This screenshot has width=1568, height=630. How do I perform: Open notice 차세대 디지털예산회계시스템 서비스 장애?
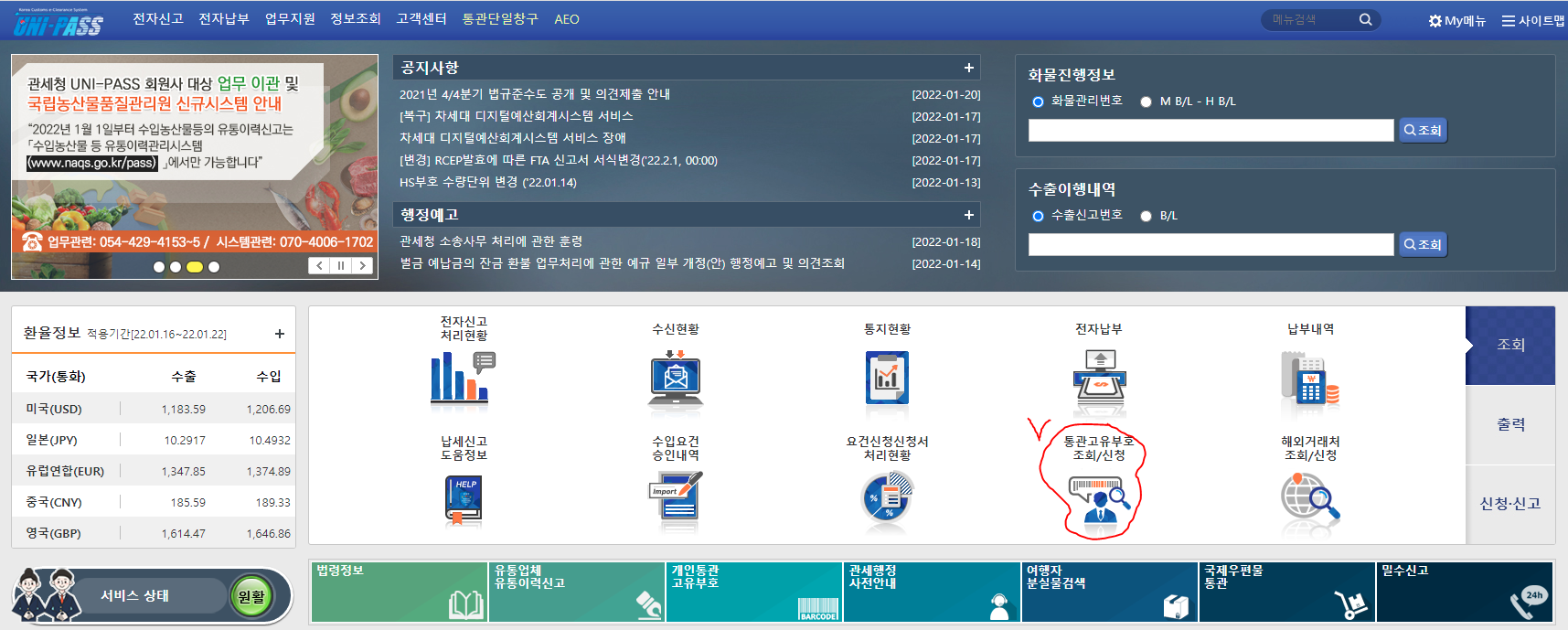click(512, 138)
